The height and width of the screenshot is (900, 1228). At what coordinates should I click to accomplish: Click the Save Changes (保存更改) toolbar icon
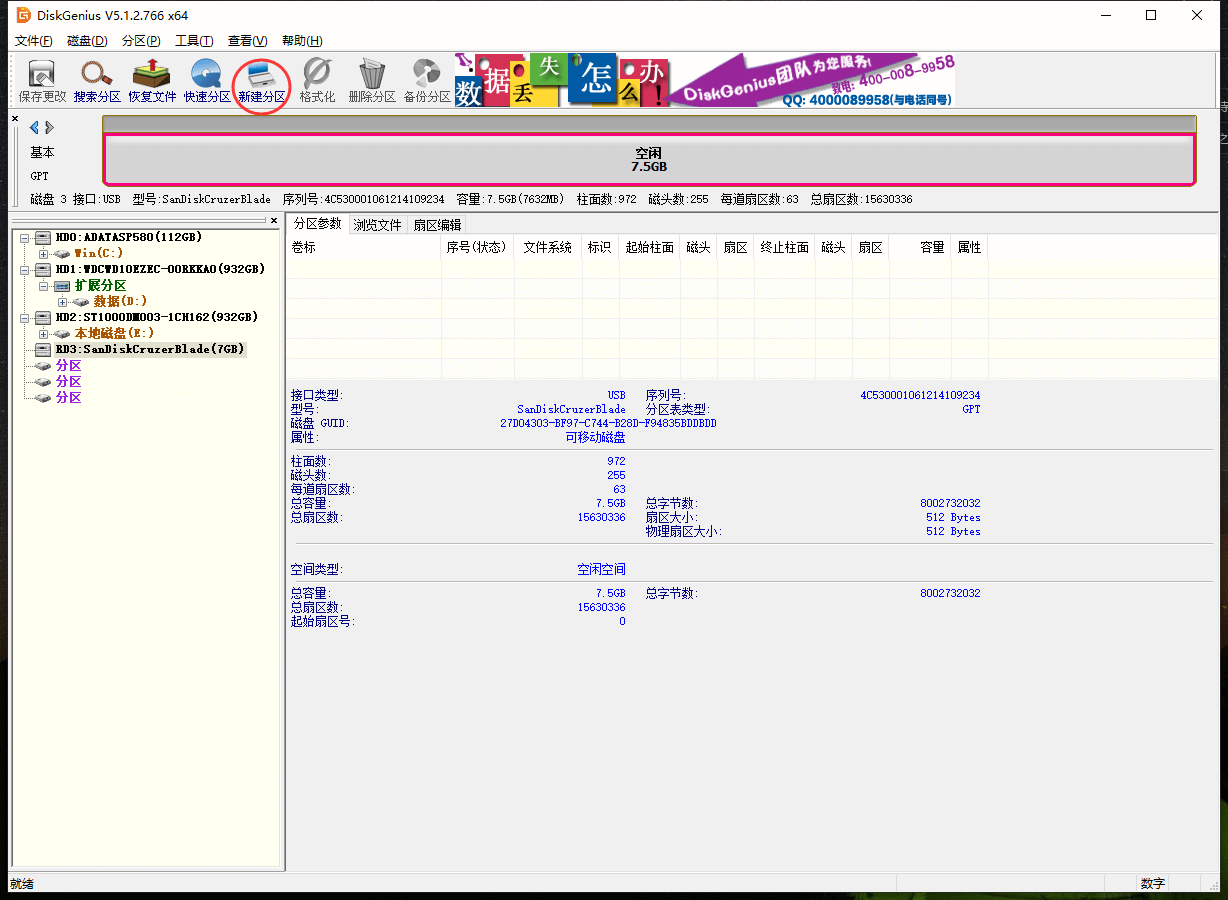(x=42, y=80)
